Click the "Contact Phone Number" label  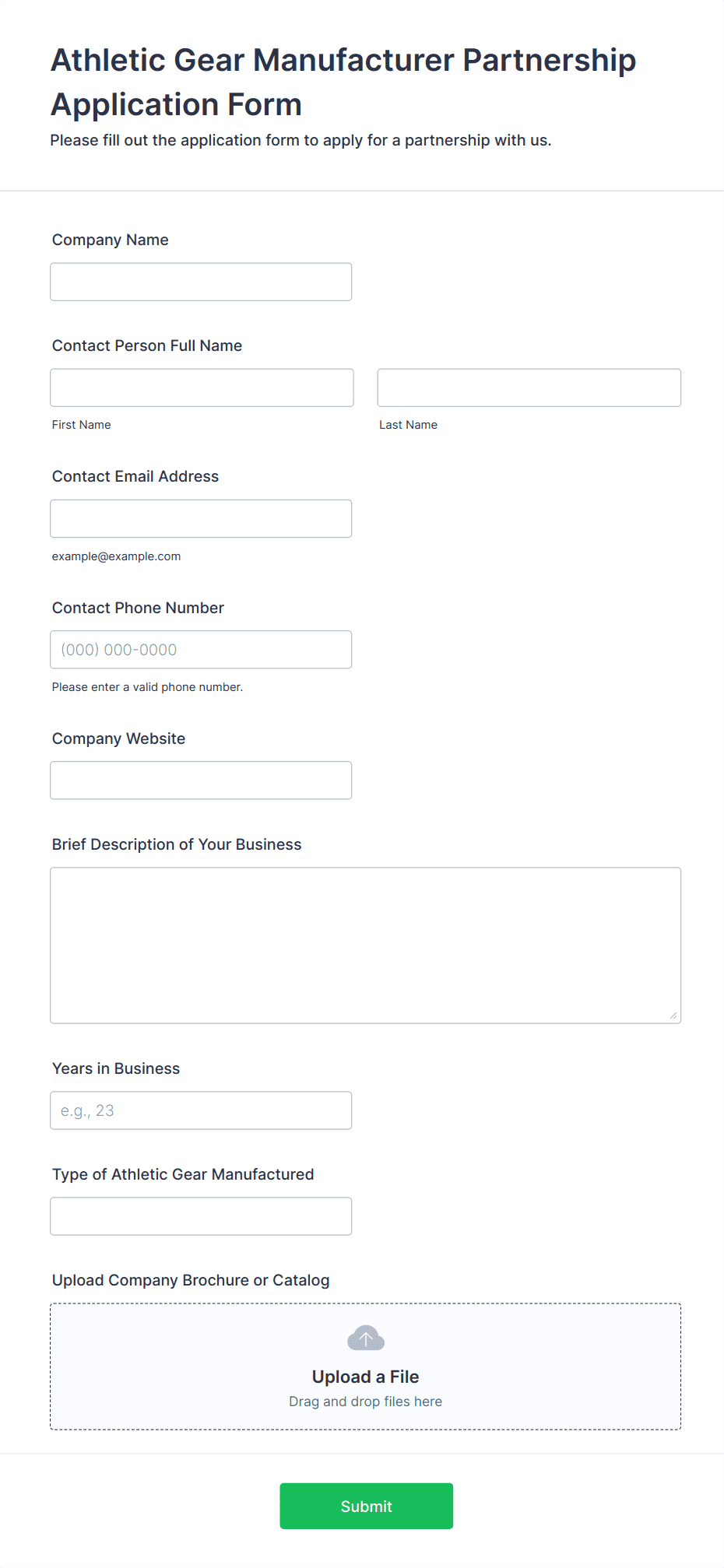(138, 608)
